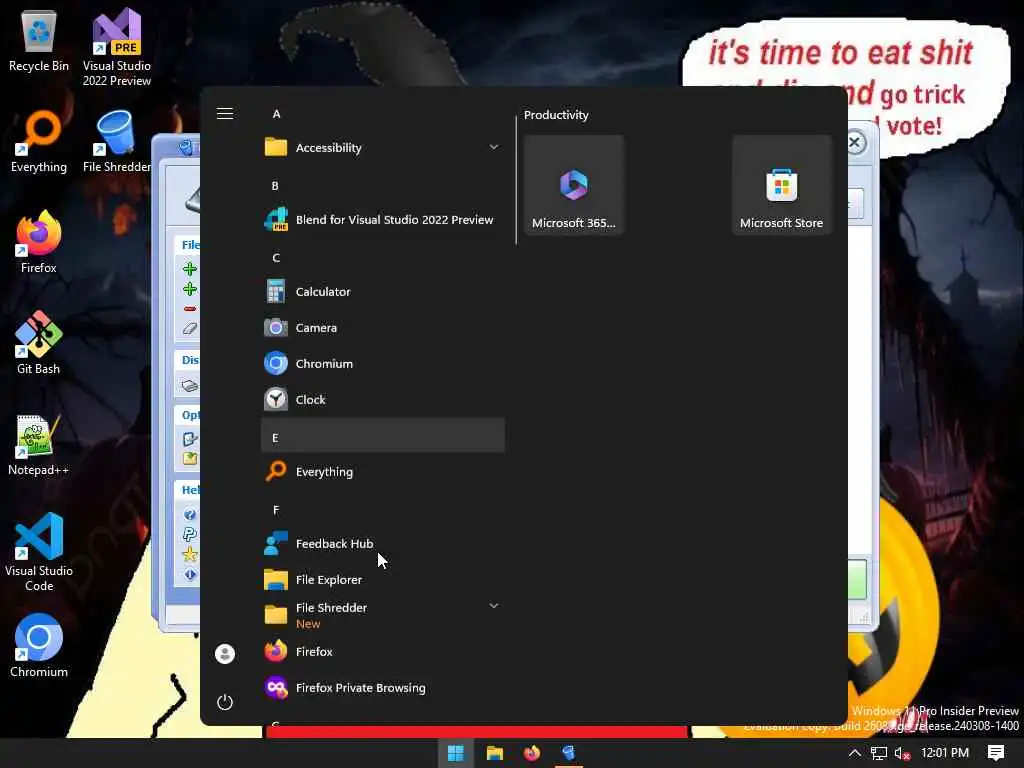The width and height of the screenshot is (1024, 768).
Task: Open File Explorer from the taskbar
Action: pyautogui.click(x=494, y=753)
